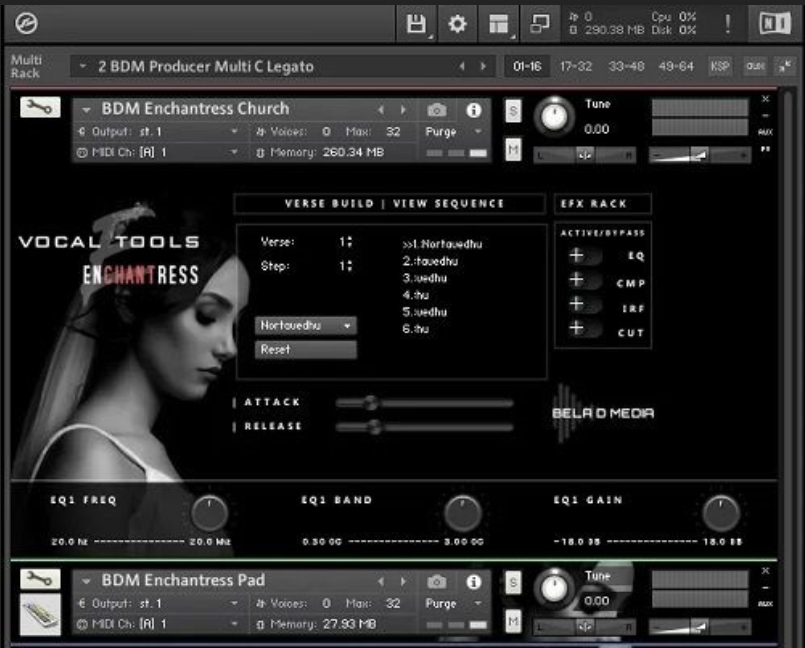This screenshot has height=648, width=805.
Task: Click the rack minimize-size arrows icon
Action: tap(785, 66)
